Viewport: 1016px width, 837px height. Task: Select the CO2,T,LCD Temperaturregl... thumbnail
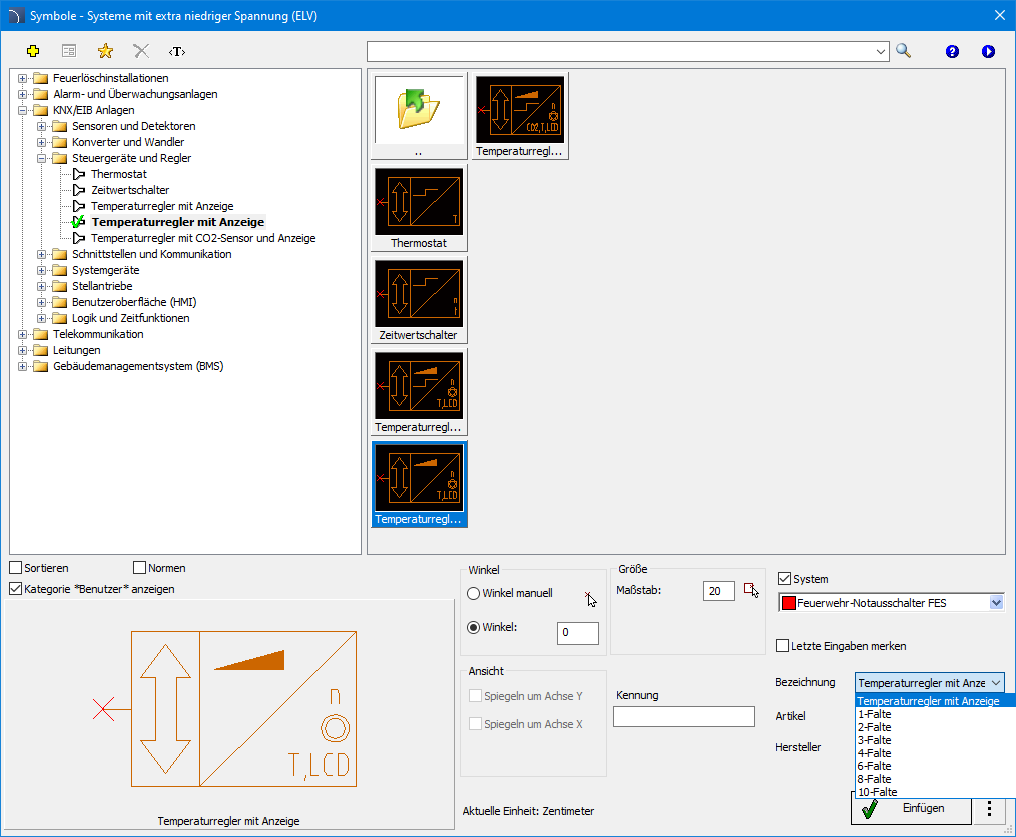[x=520, y=116]
